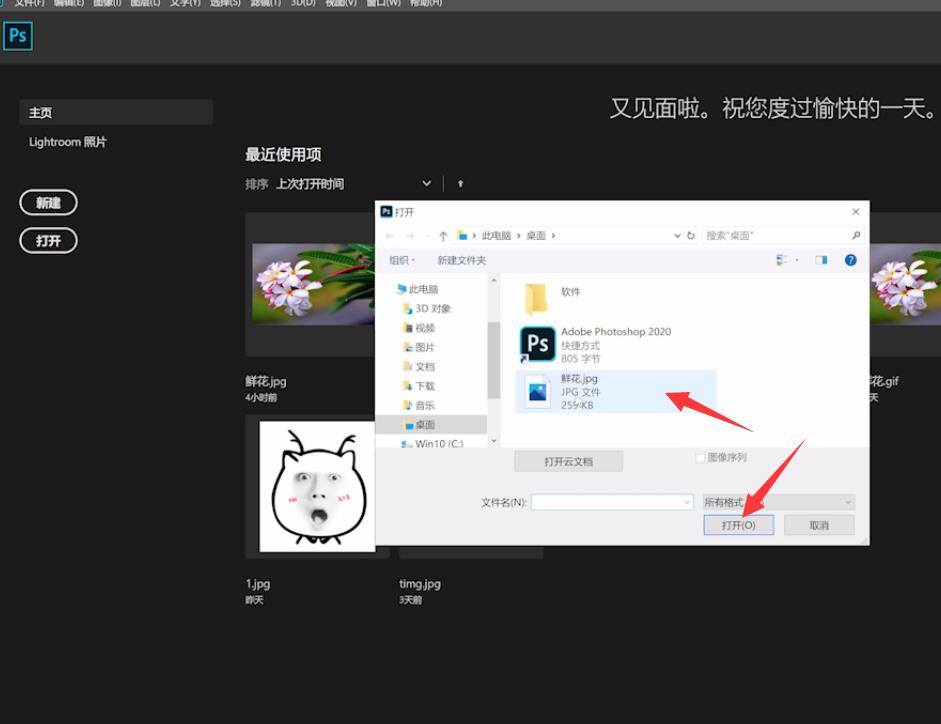Select 下载 in the folder tree
941x724 pixels.
(x=419, y=386)
